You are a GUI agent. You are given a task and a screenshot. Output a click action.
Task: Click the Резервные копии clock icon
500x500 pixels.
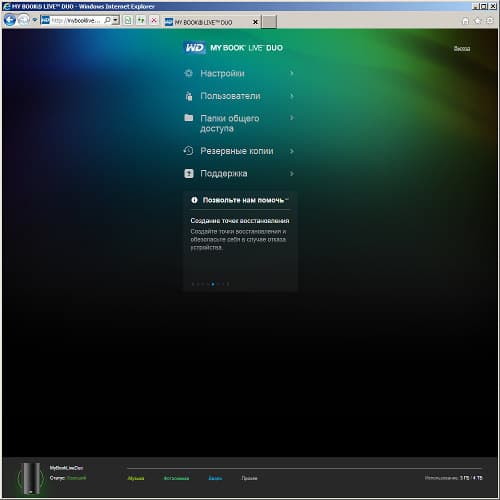pos(188,151)
